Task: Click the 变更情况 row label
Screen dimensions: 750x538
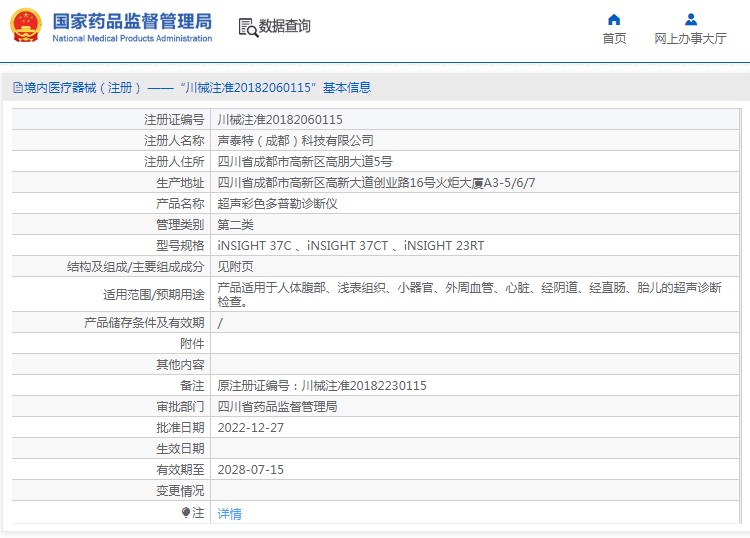Action: coord(180,491)
